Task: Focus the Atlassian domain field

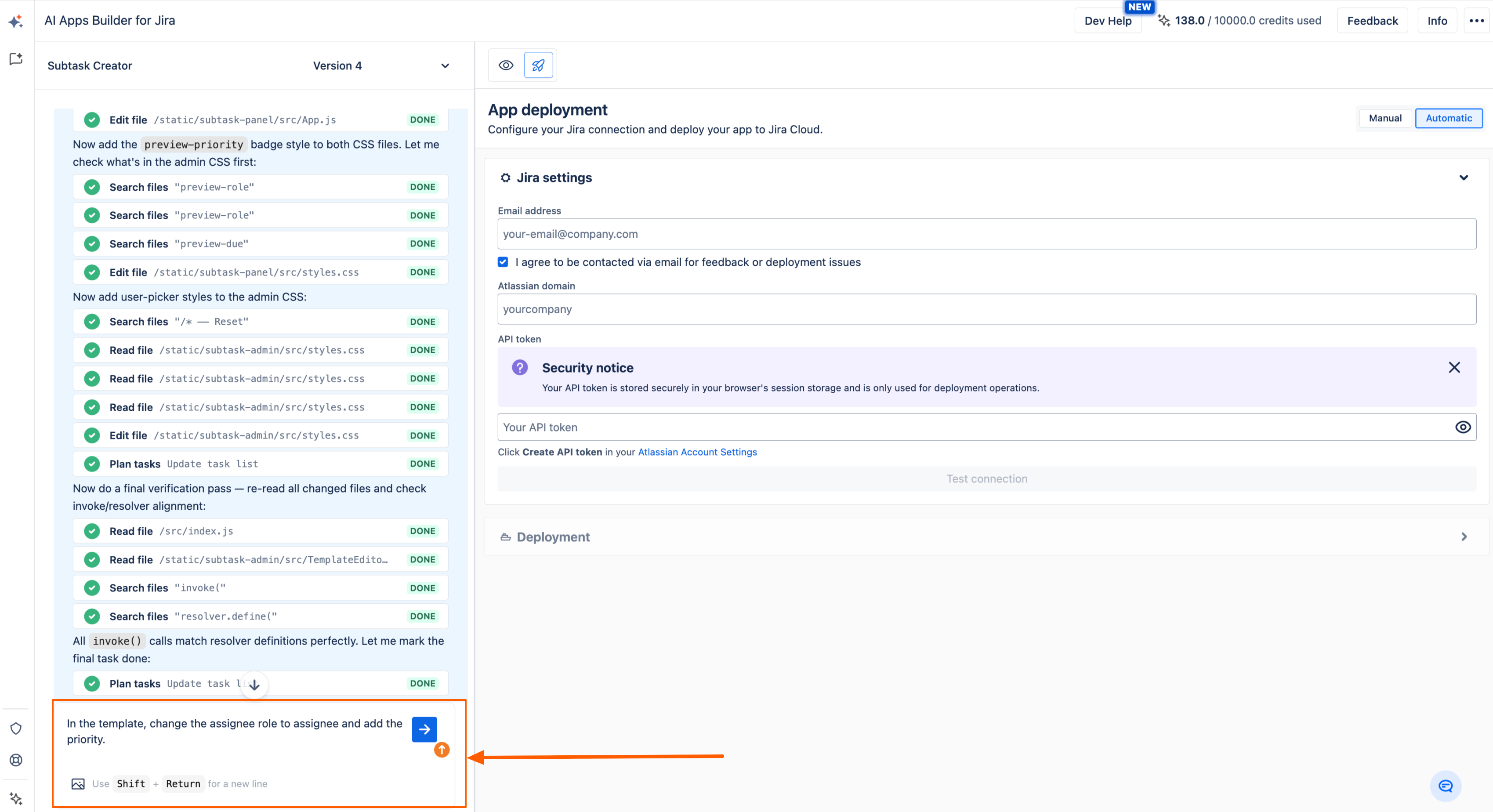Action: click(986, 309)
